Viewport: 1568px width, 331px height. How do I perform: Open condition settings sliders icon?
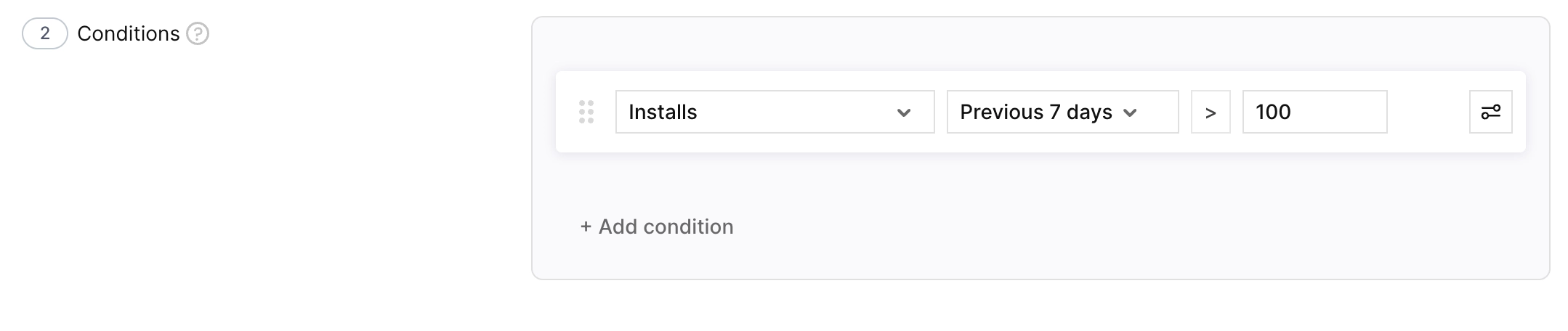pyautogui.click(x=1490, y=112)
